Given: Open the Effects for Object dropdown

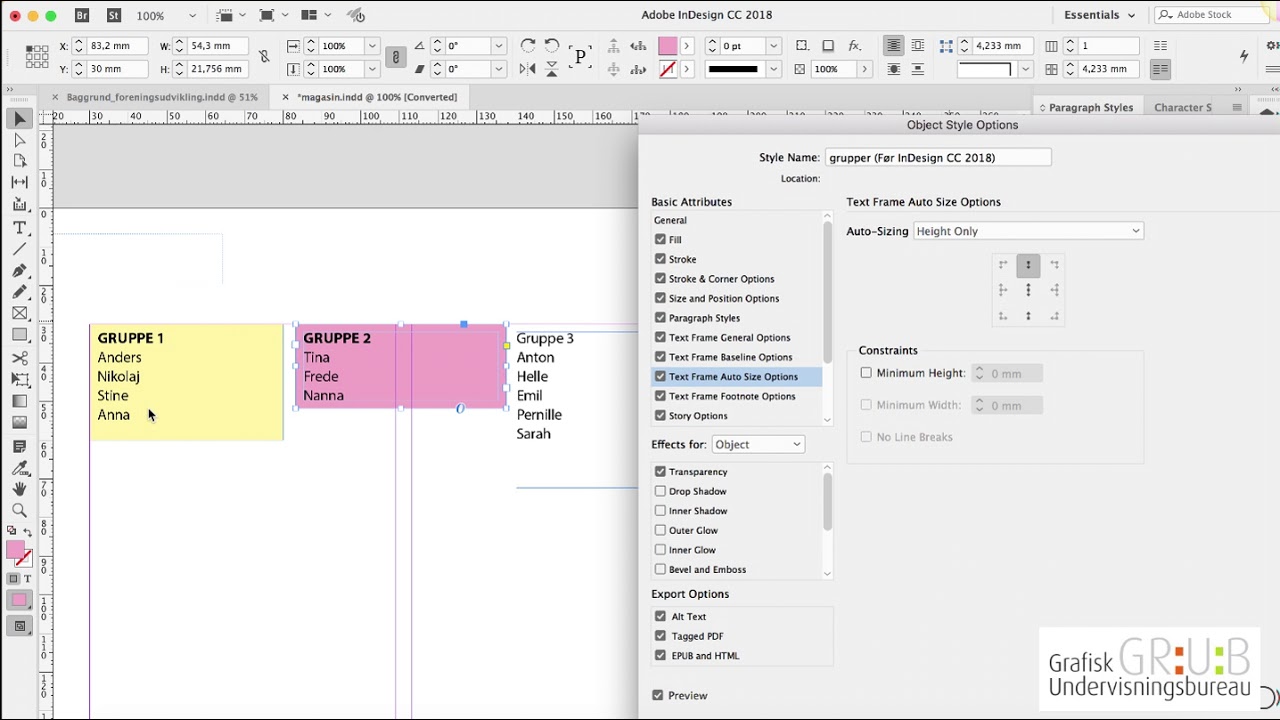Looking at the screenshot, I should (757, 444).
